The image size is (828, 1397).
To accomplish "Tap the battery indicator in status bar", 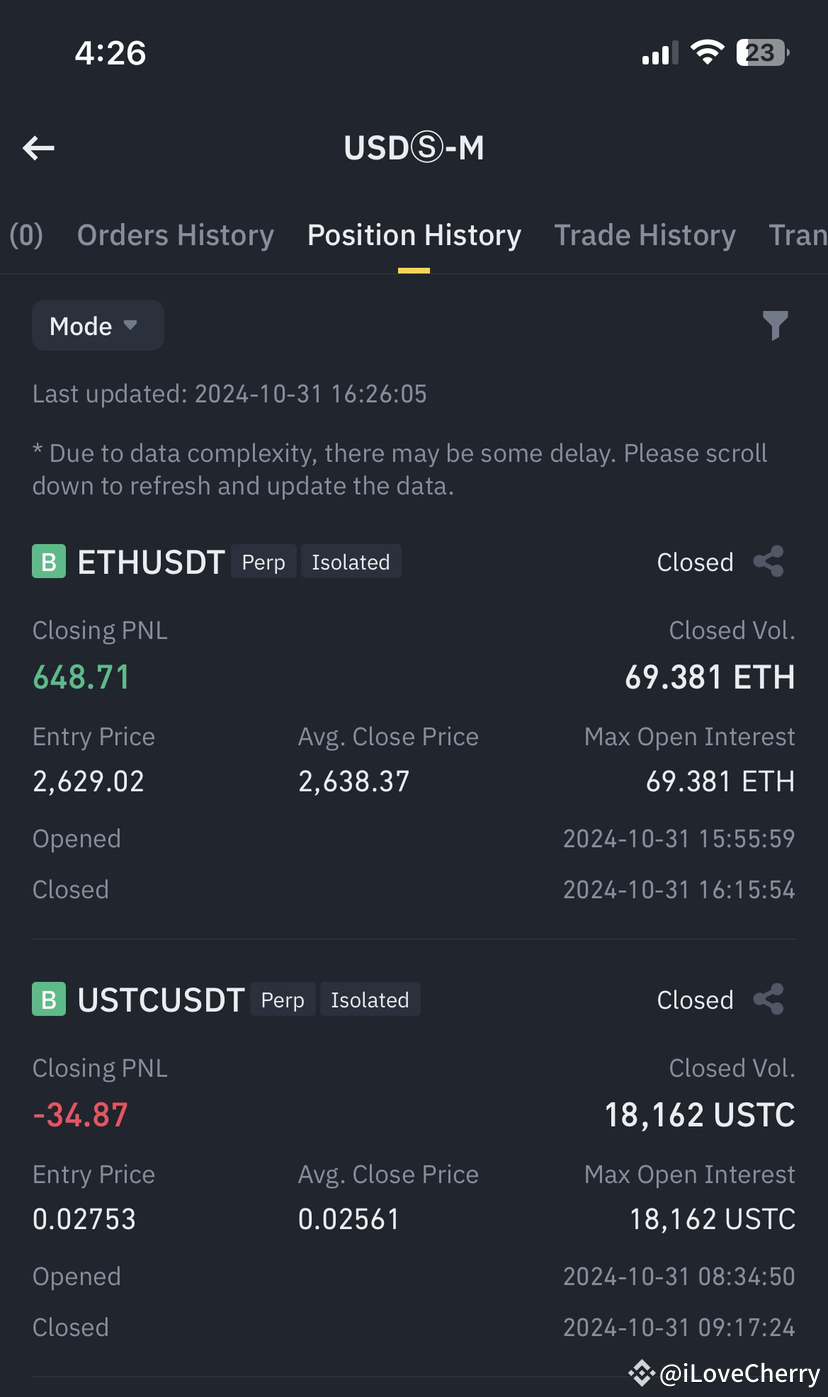I will click(763, 53).
